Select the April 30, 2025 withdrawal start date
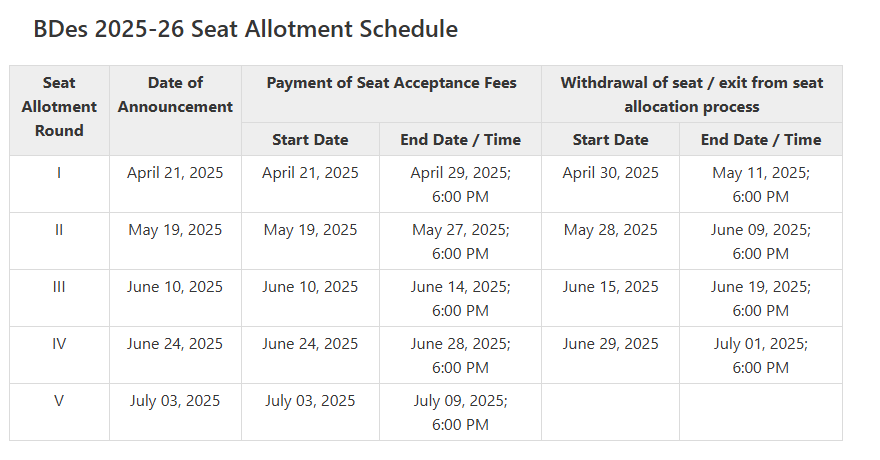The width and height of the screenshot is (880, 460). [x=610, y=173]
